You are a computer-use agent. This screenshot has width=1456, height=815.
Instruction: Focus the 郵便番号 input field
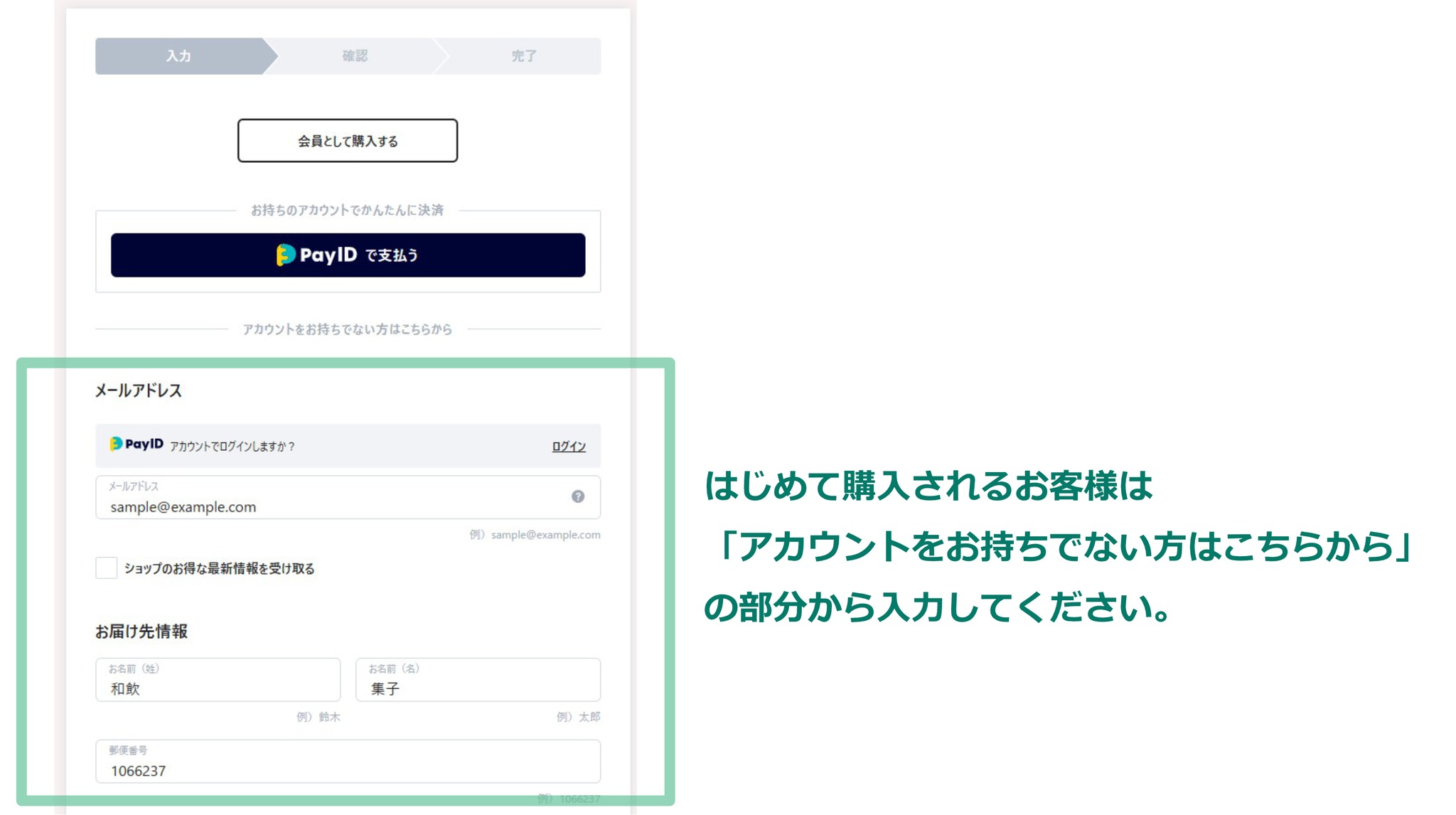pos(348,762)
